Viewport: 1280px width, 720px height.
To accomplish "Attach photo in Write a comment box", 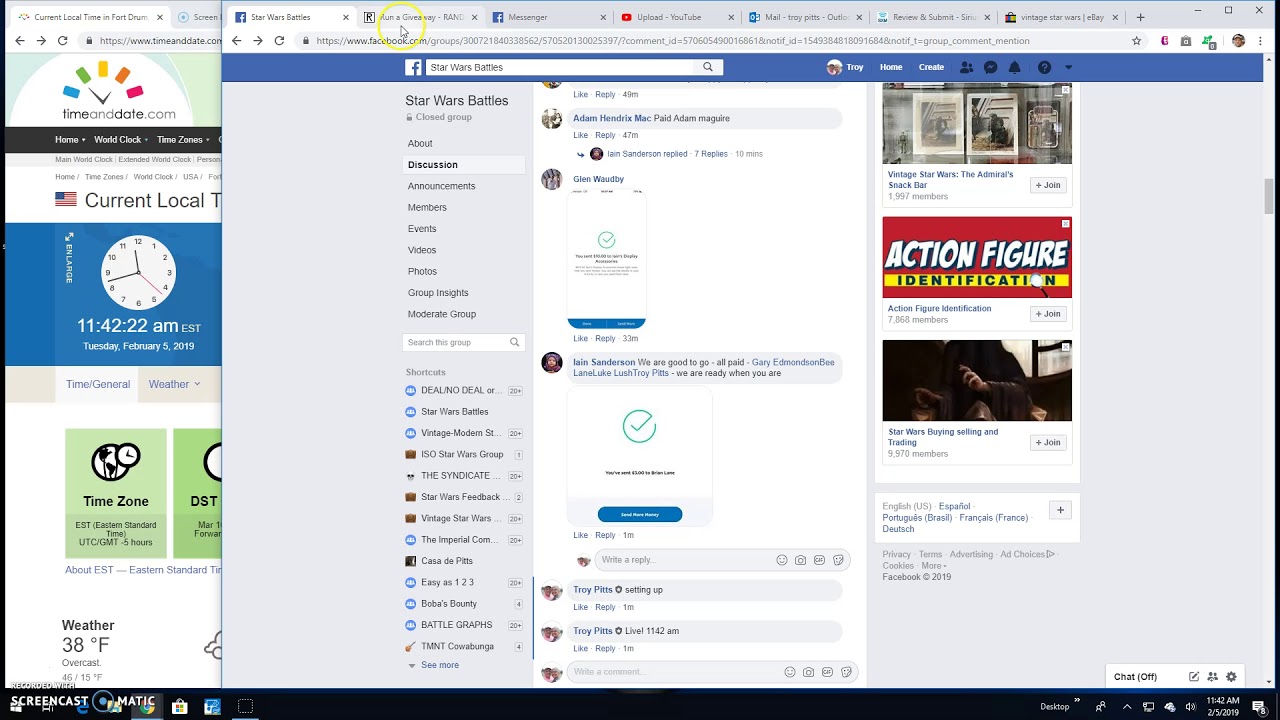I will click(808, 672).
